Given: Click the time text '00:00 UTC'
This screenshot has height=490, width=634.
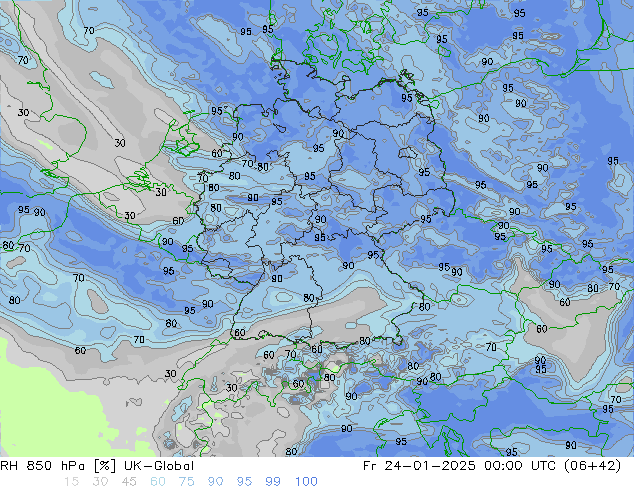Looking at the screenshot, I should [x=522, y=466].
